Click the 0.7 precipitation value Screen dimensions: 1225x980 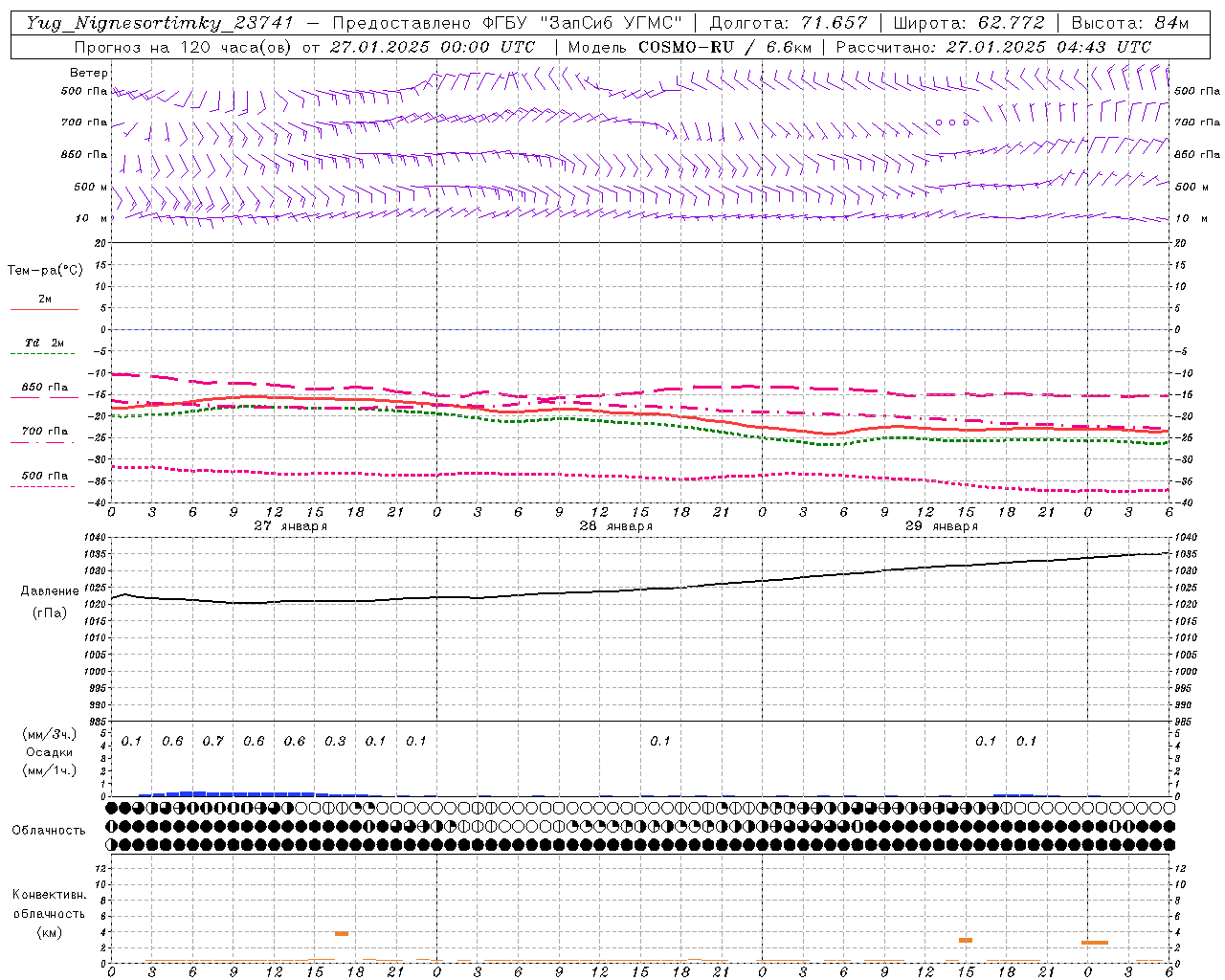click(212, 741)
